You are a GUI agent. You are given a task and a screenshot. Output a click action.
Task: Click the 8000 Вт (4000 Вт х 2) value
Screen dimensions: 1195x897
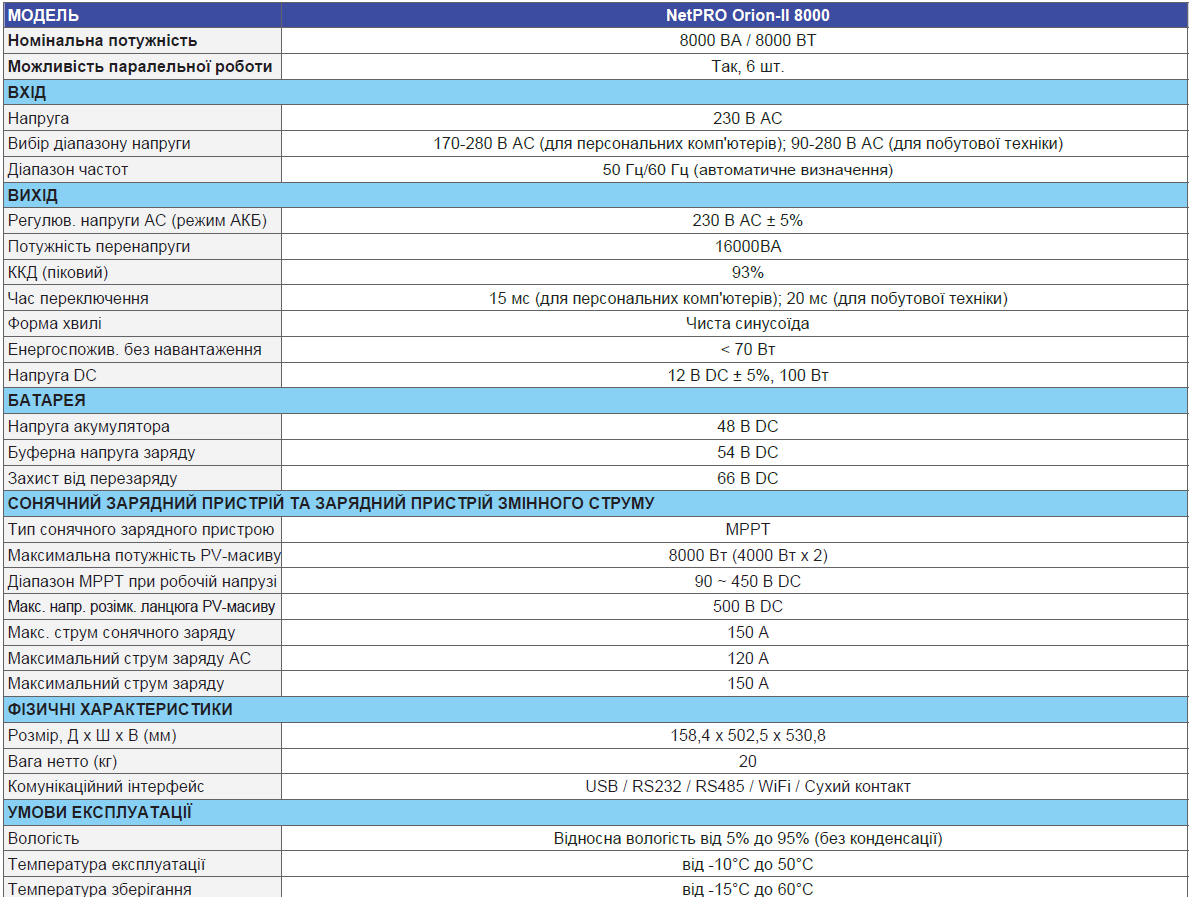(x=747, y=555)
